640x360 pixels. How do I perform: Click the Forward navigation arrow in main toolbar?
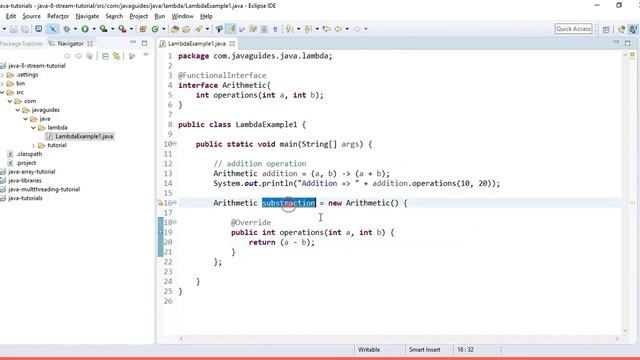357,29
